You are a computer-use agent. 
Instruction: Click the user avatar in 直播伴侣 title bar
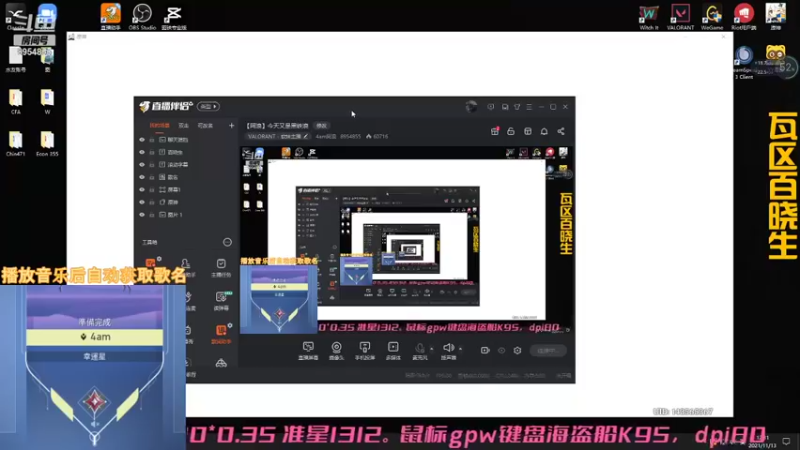(471, 107)
